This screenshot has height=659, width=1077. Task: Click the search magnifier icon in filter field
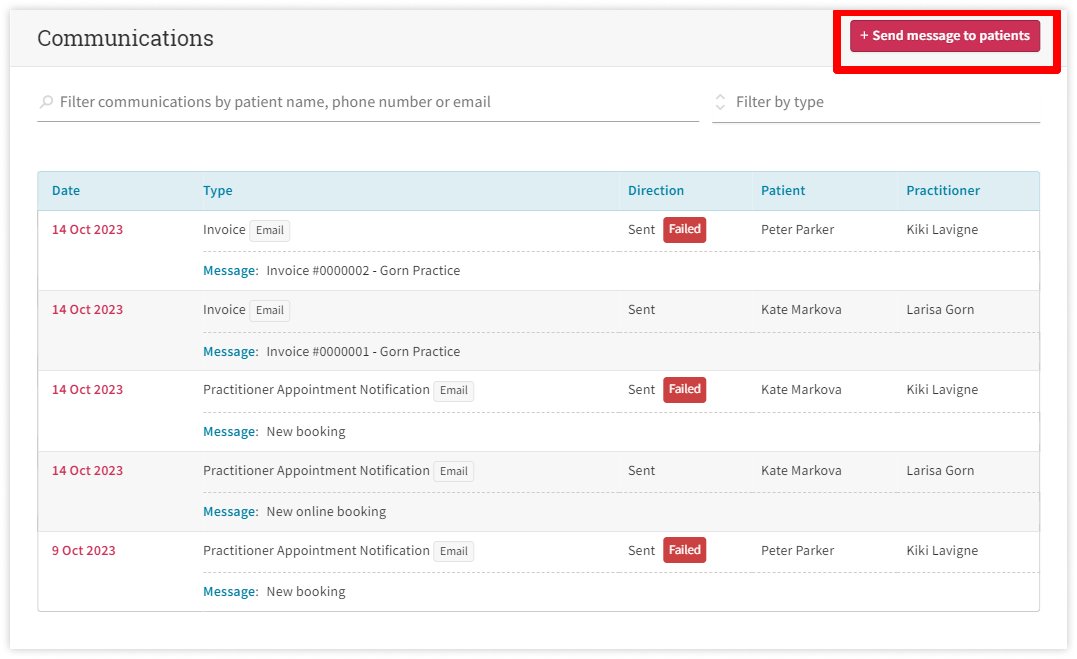pos(46,102)
